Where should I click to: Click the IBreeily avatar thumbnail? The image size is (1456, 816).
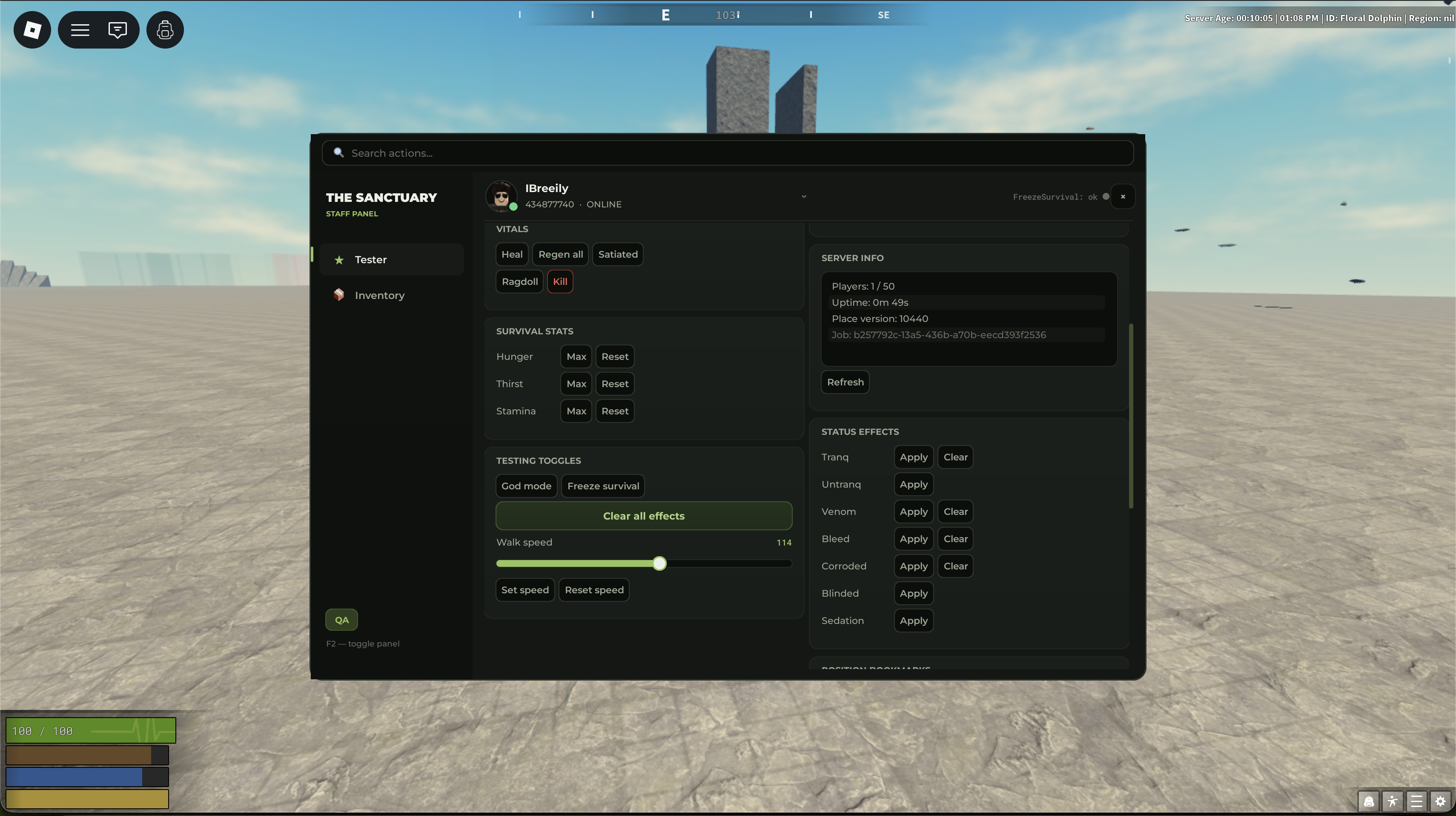tap(501, 196)
